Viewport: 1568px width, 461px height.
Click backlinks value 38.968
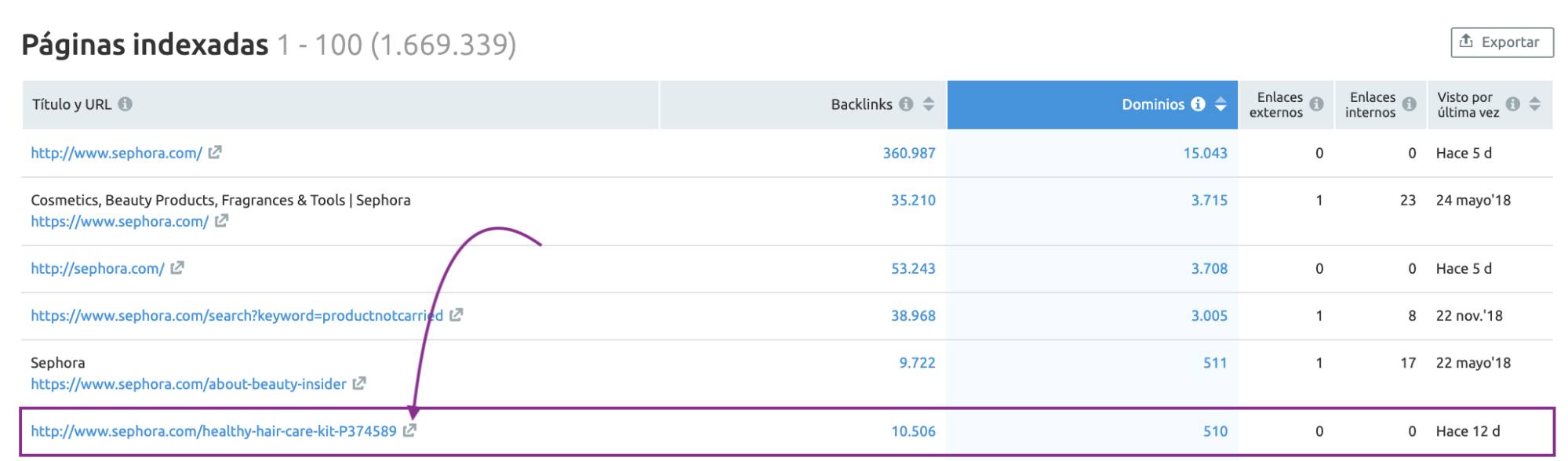pyautogui.click(x=913, y=315)
